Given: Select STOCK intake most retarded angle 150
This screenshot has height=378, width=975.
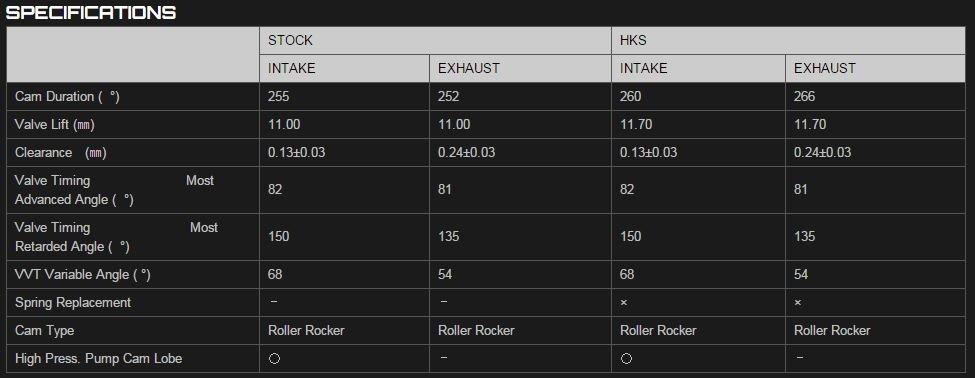Looking at the screenshot, I should click(x=279, y=237).
